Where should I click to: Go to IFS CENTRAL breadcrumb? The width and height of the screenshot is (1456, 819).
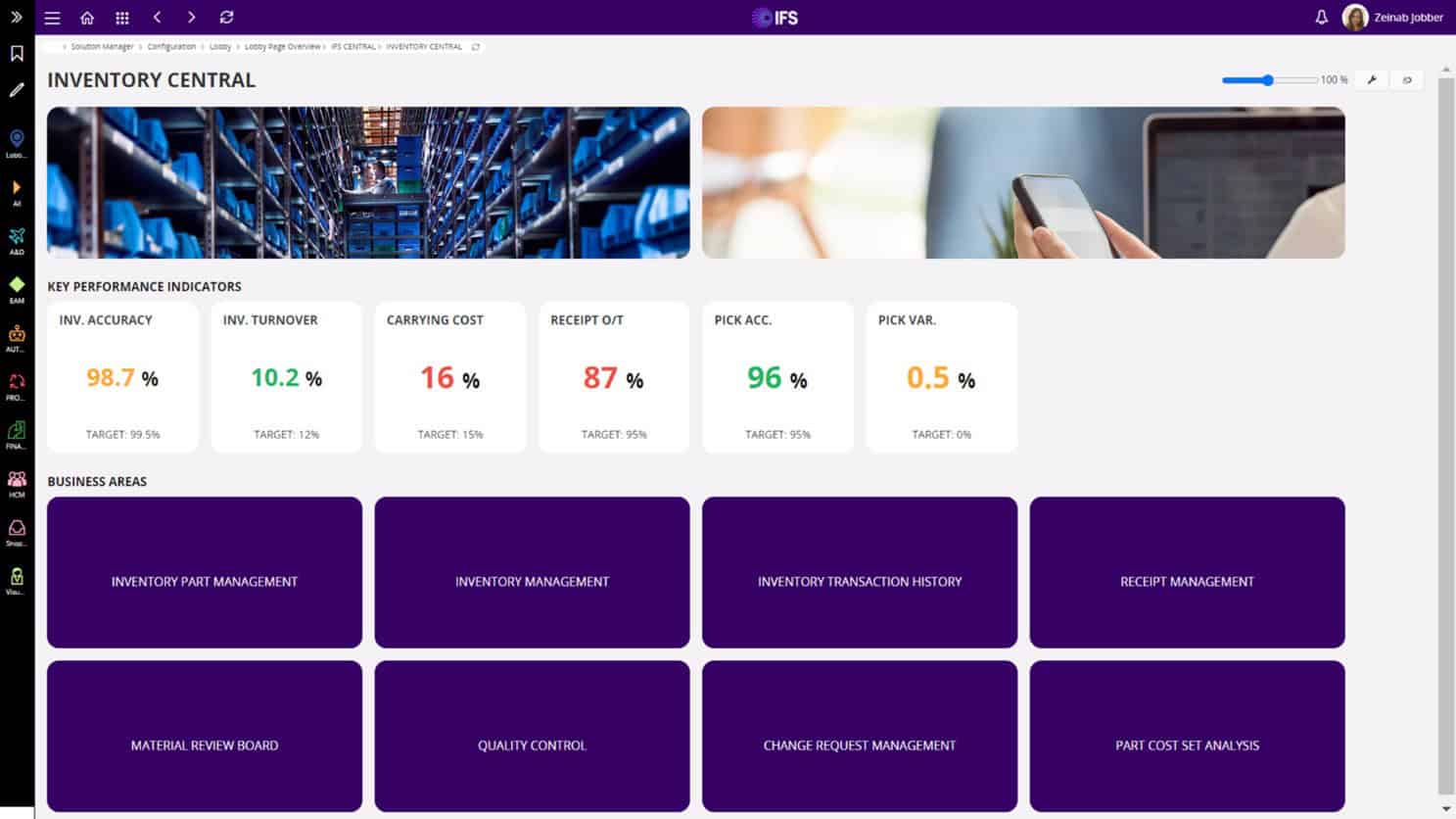click(352, 47)
